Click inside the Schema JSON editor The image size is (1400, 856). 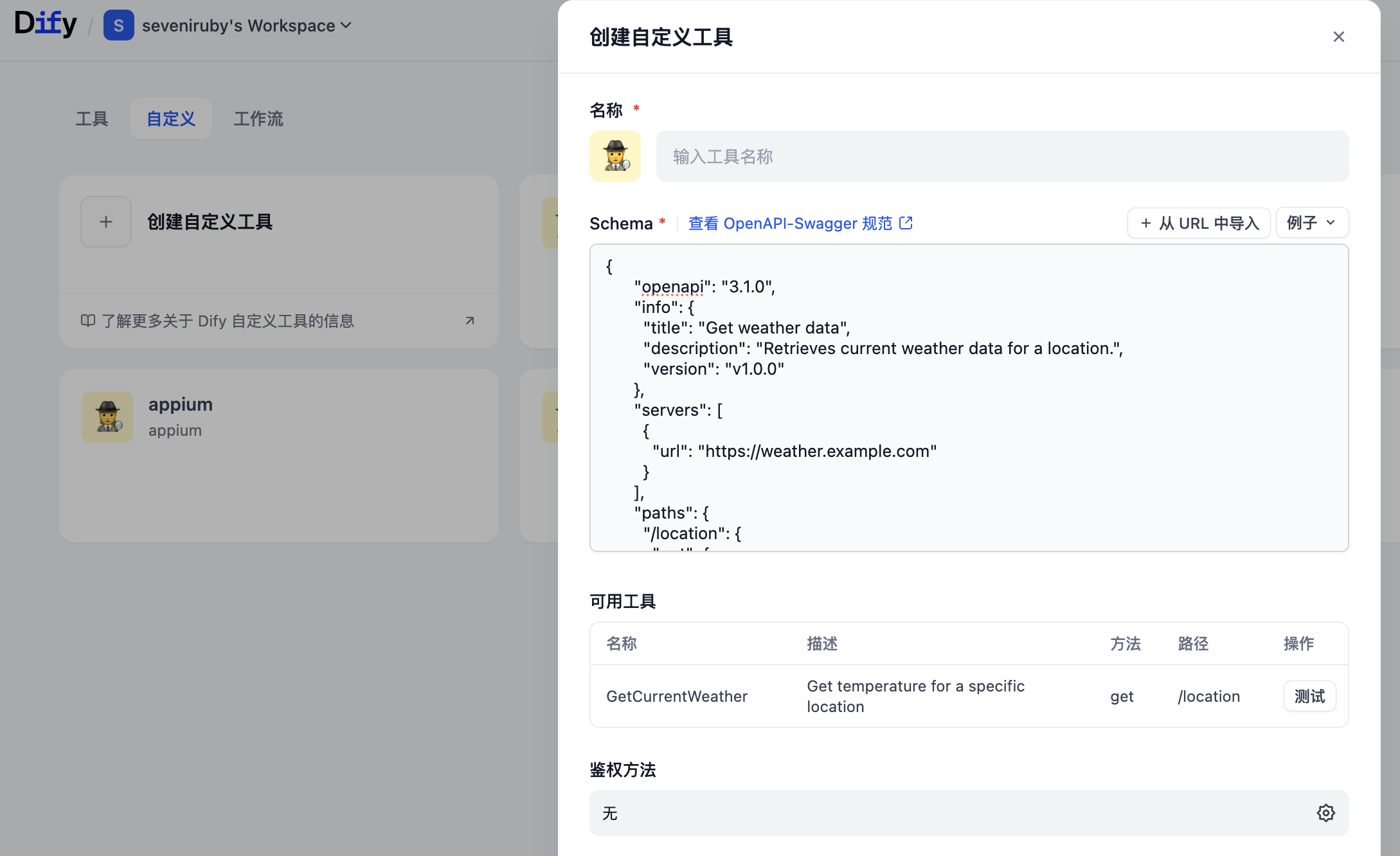969,397
